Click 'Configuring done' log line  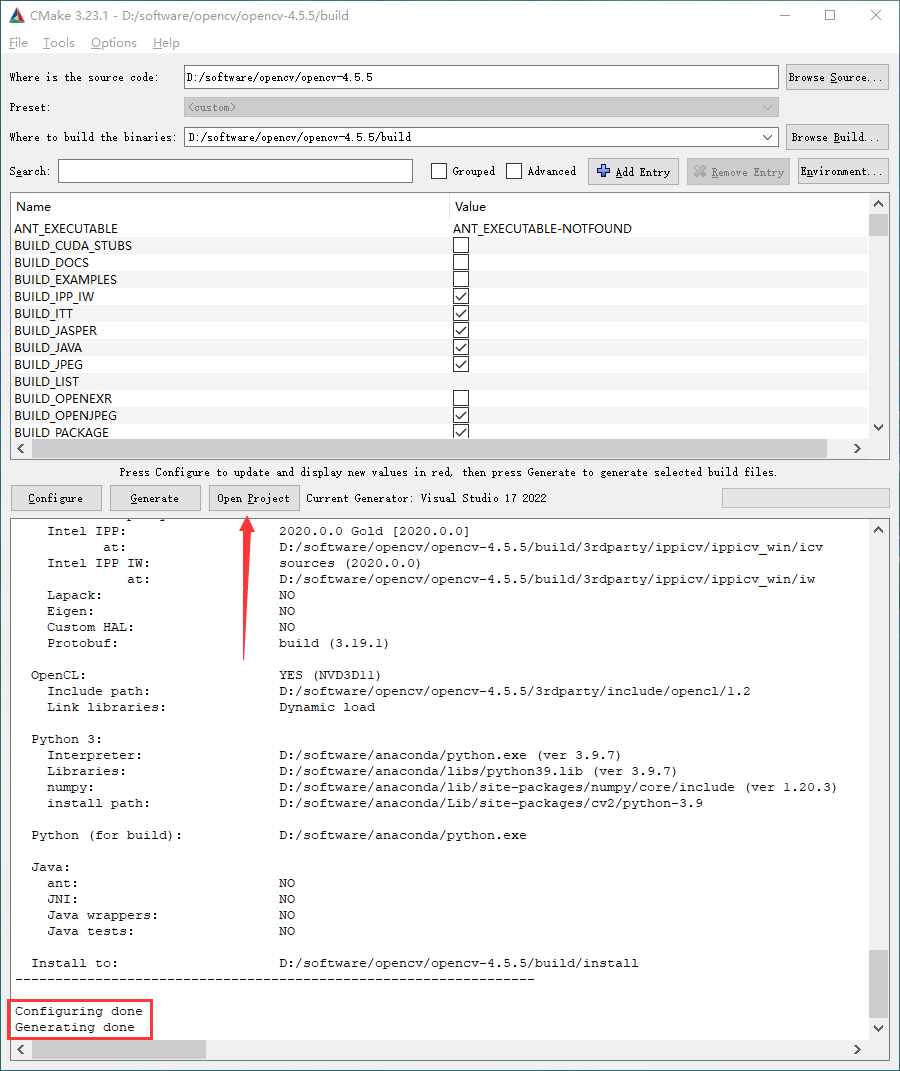pos(79,1011)
